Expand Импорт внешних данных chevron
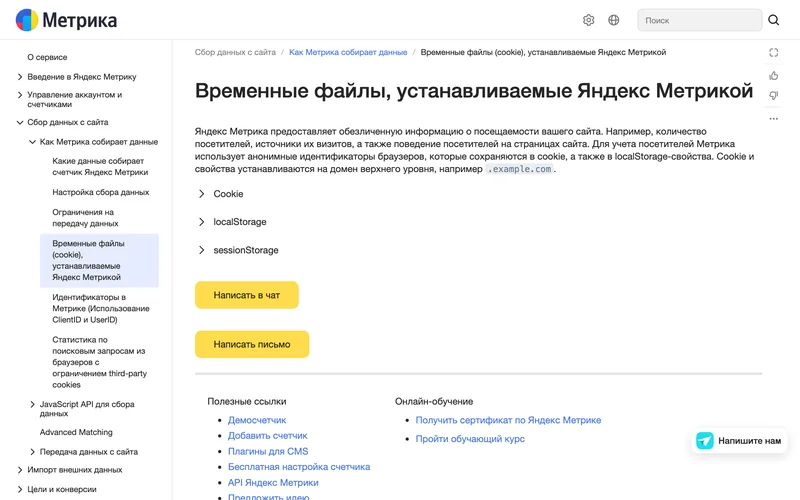Viewport: 800px width, 500px height. click(x=20, y=470)
